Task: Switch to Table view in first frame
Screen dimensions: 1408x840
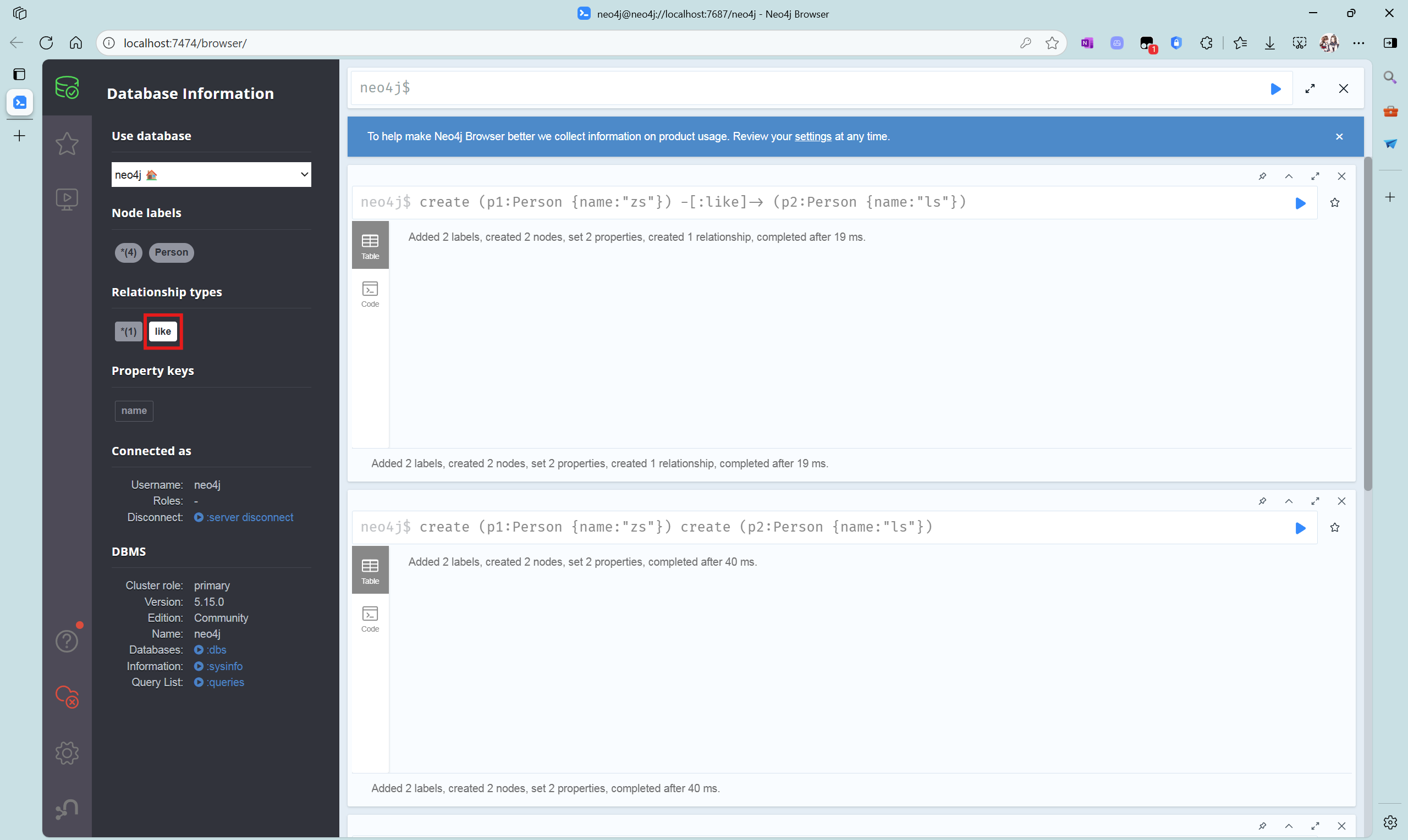Action: click(370, 246)
